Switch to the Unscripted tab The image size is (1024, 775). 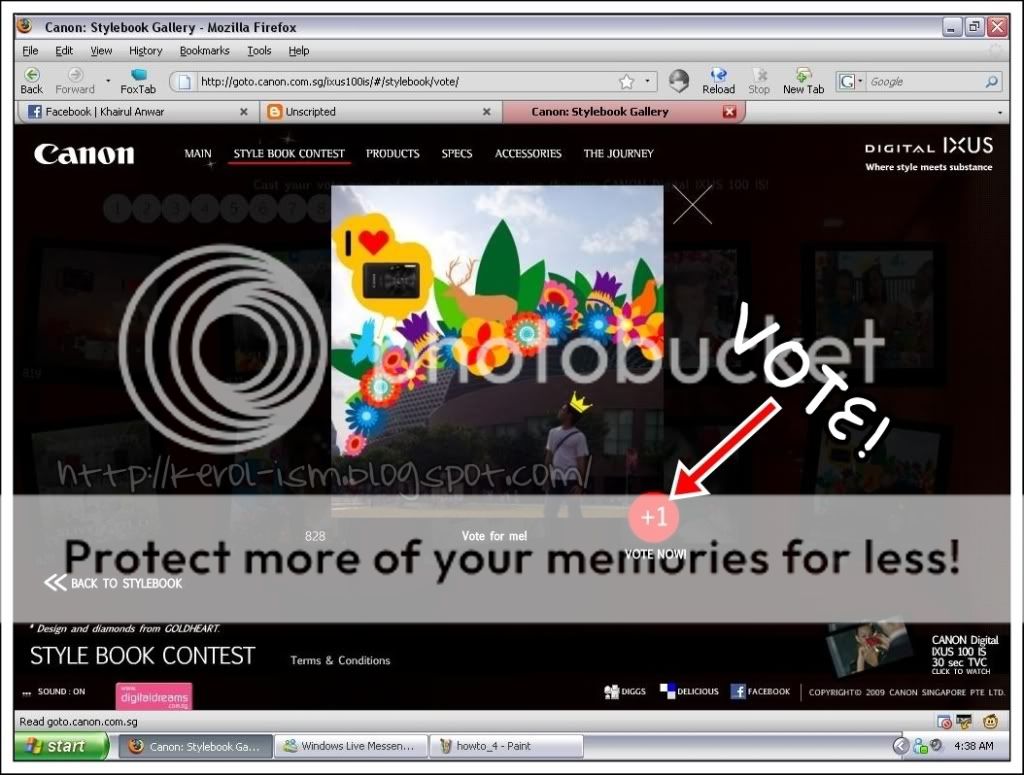pos(381,112)
